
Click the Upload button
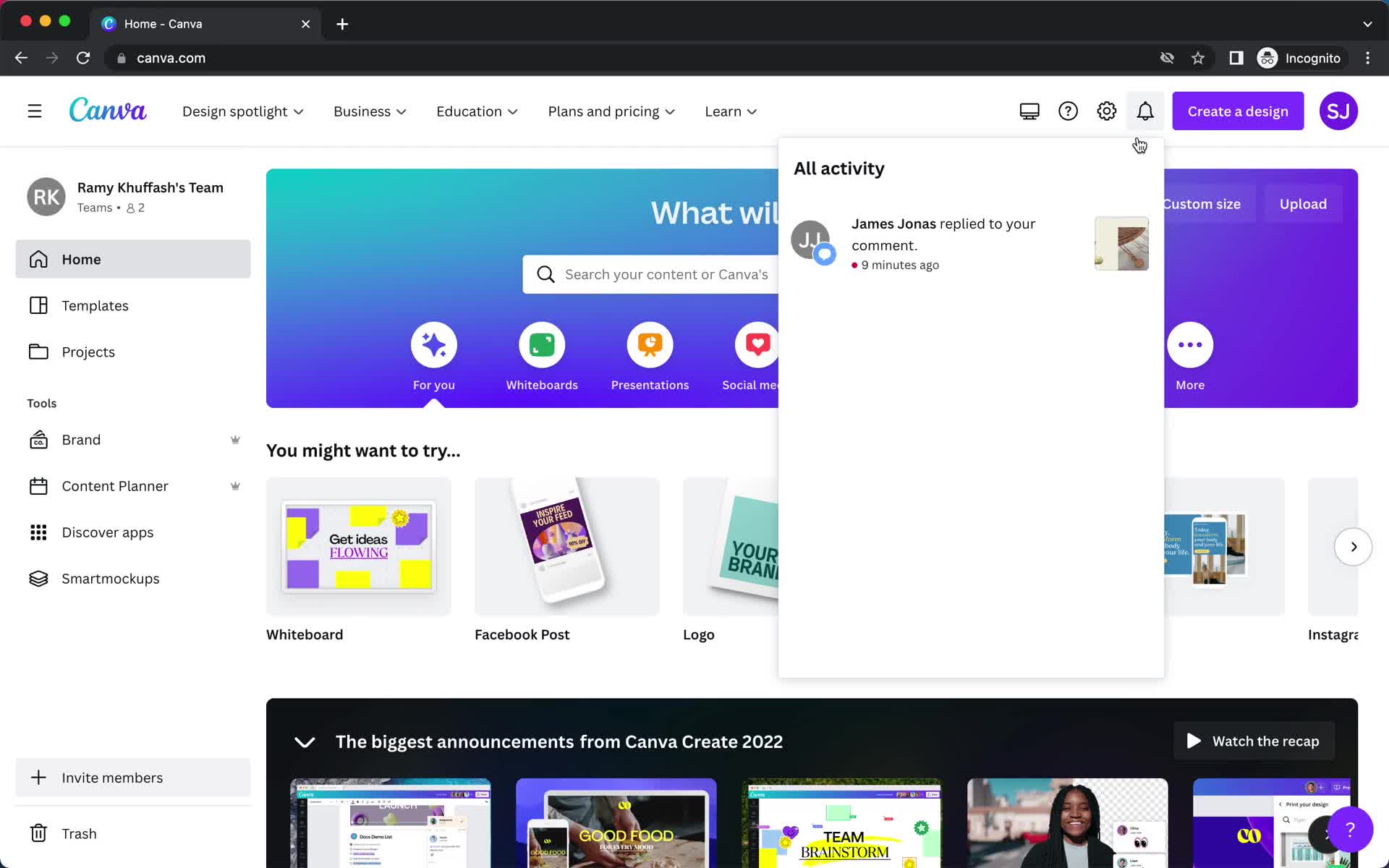coord(1303,204)
